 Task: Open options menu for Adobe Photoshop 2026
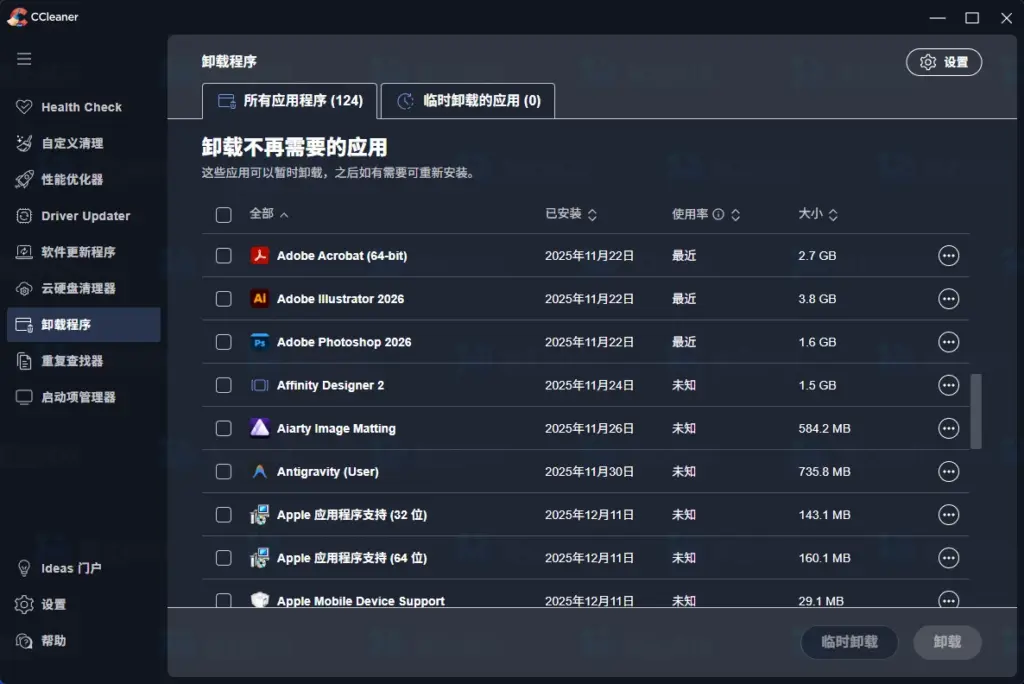pyautogui.click(x=947, y=342)
